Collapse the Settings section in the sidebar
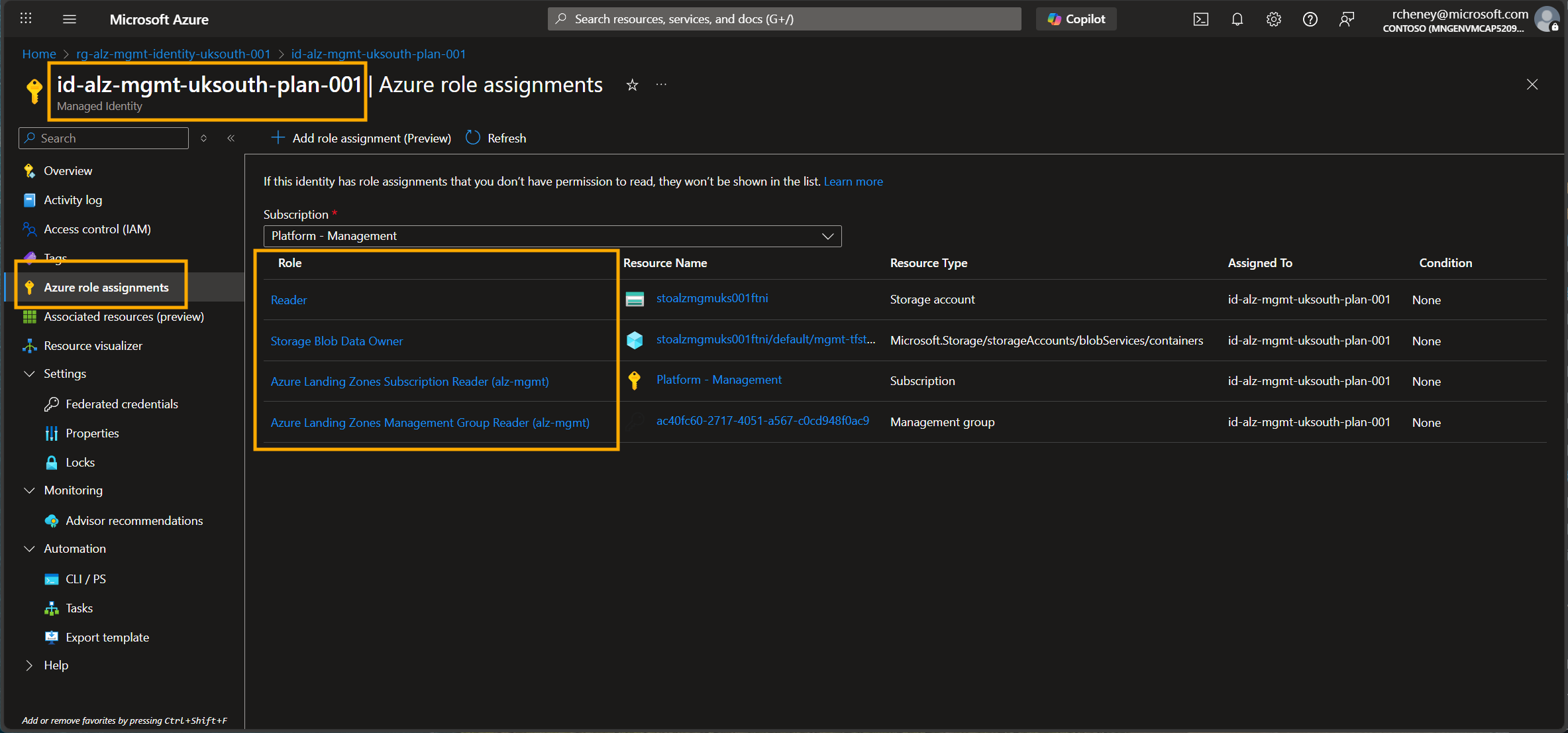 coord(29,373)
